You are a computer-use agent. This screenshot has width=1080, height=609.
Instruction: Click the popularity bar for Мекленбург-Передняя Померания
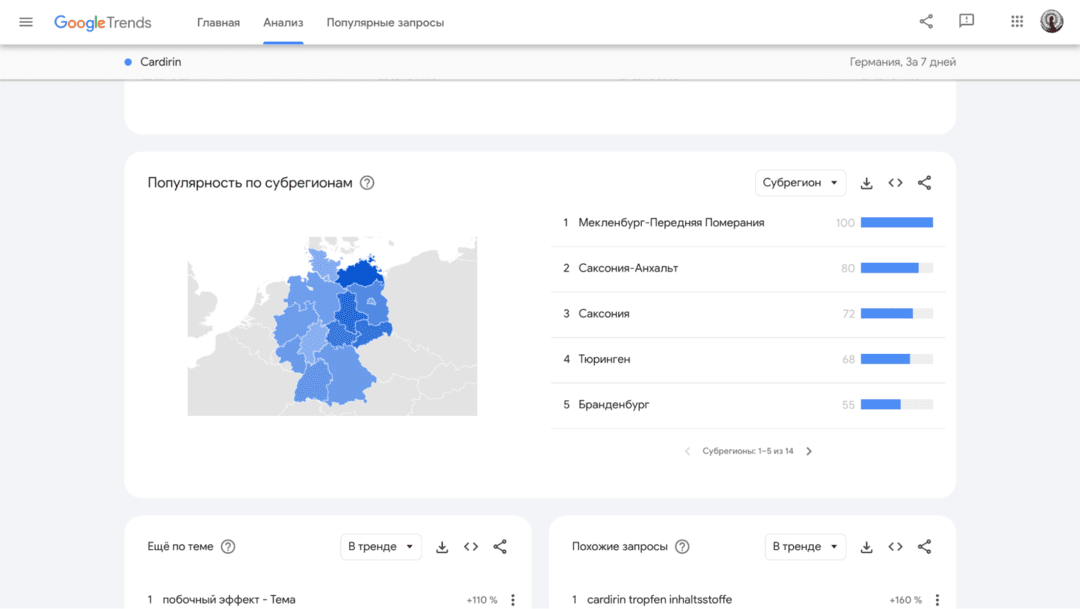[x=896, y=222]
